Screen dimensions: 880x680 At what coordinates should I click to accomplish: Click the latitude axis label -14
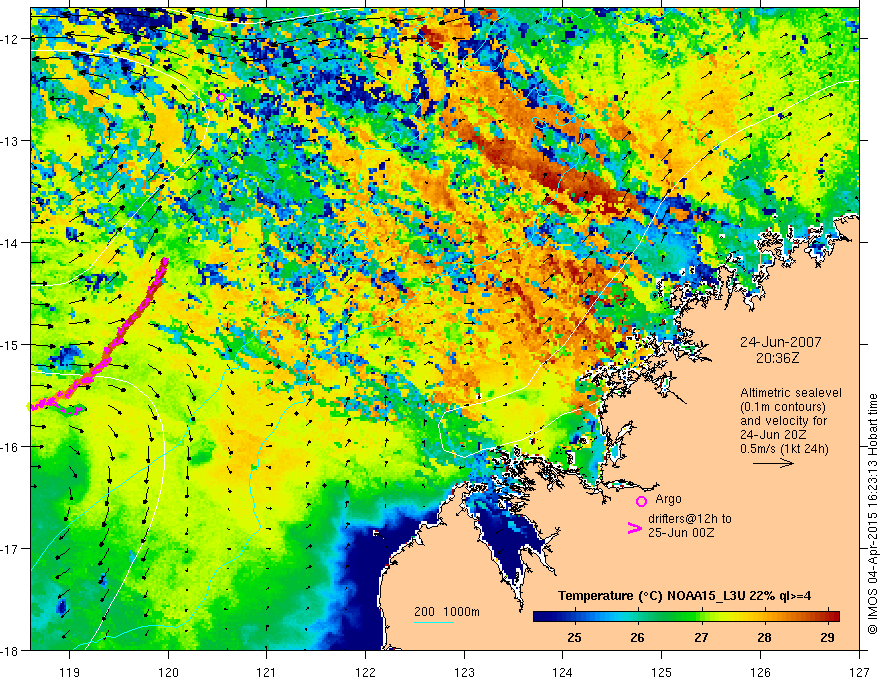click(10, 243)
